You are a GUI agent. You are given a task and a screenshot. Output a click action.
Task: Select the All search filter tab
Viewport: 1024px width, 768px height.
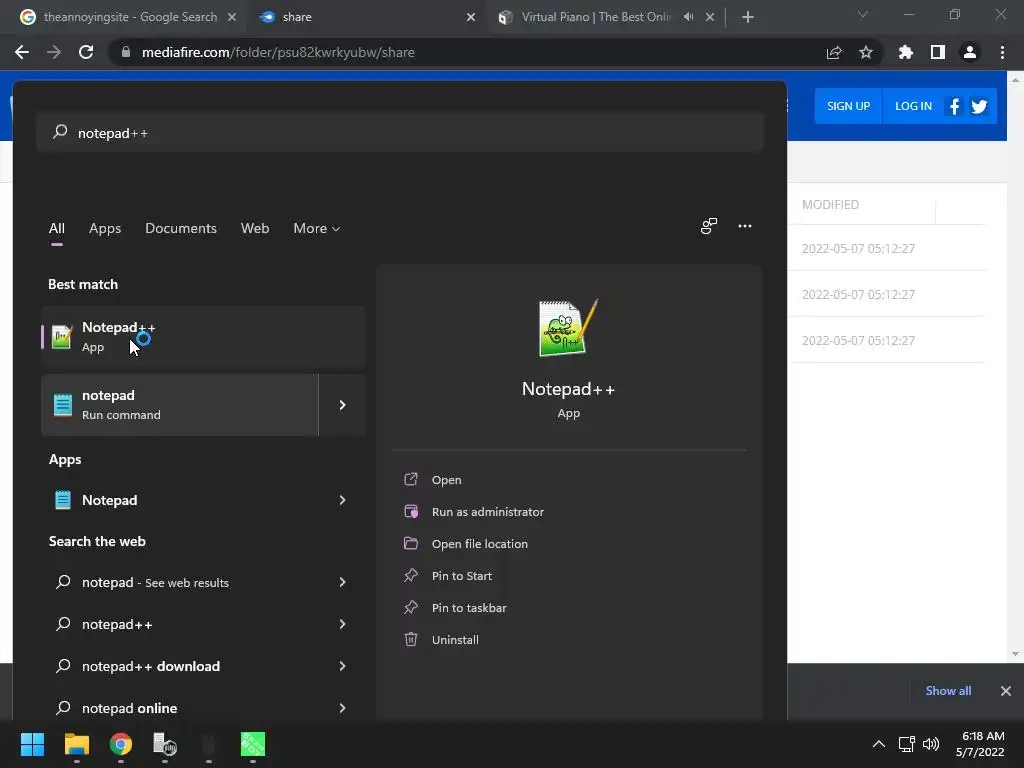57,229
